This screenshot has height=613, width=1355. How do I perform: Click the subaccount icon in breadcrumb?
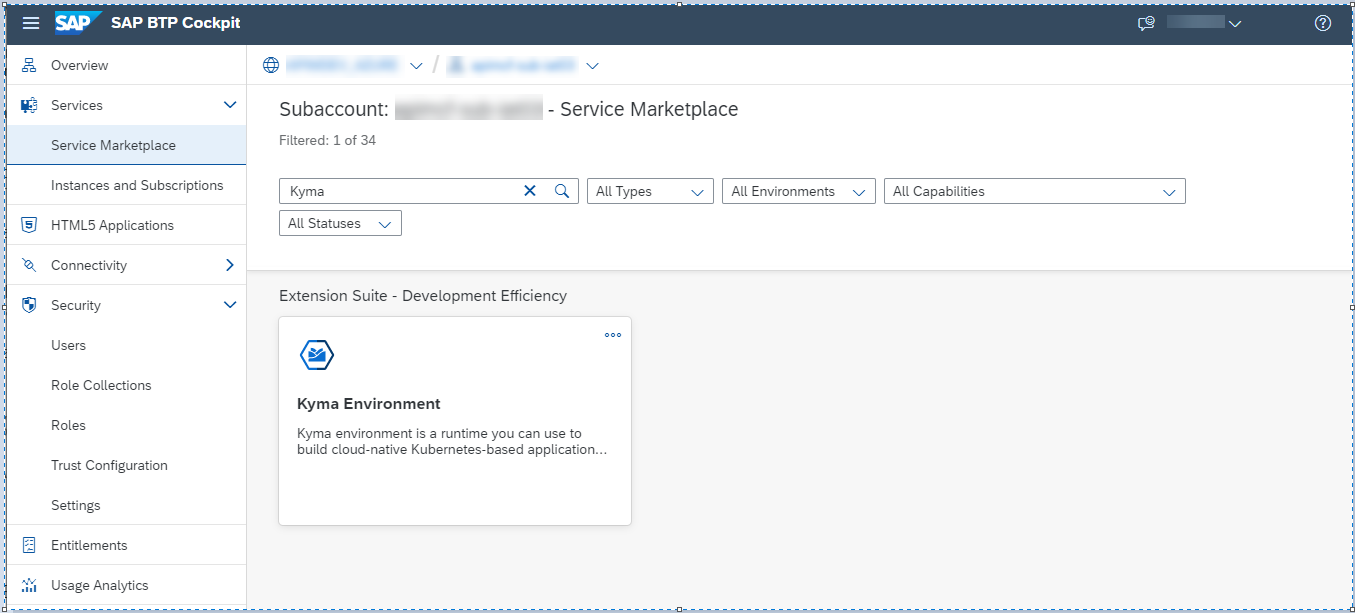tap(456, 65)
